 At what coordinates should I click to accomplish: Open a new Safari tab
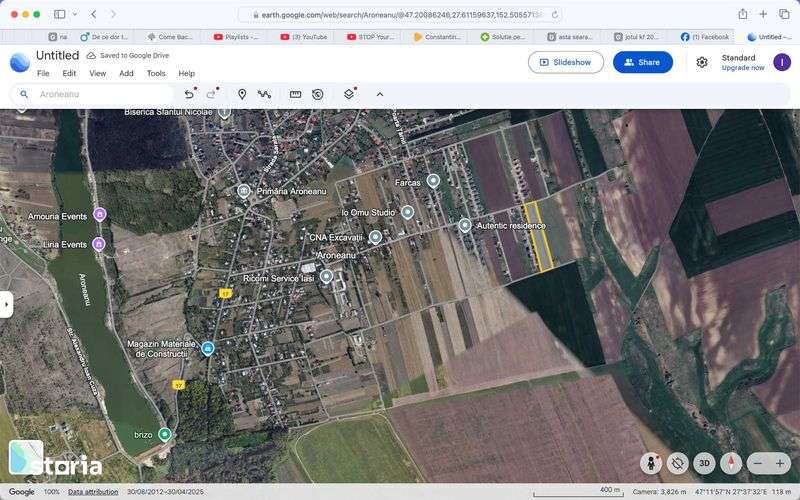[x=763, y=14]
